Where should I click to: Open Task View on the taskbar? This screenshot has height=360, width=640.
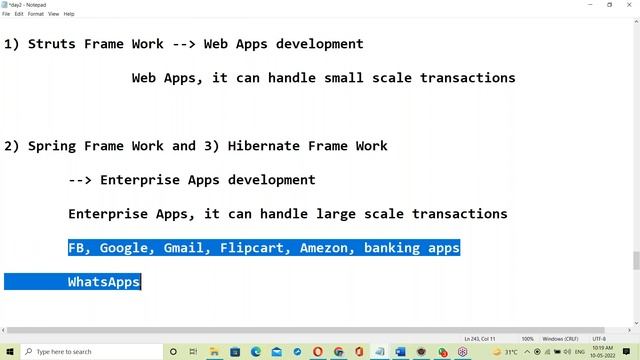(x=193, y=351)
